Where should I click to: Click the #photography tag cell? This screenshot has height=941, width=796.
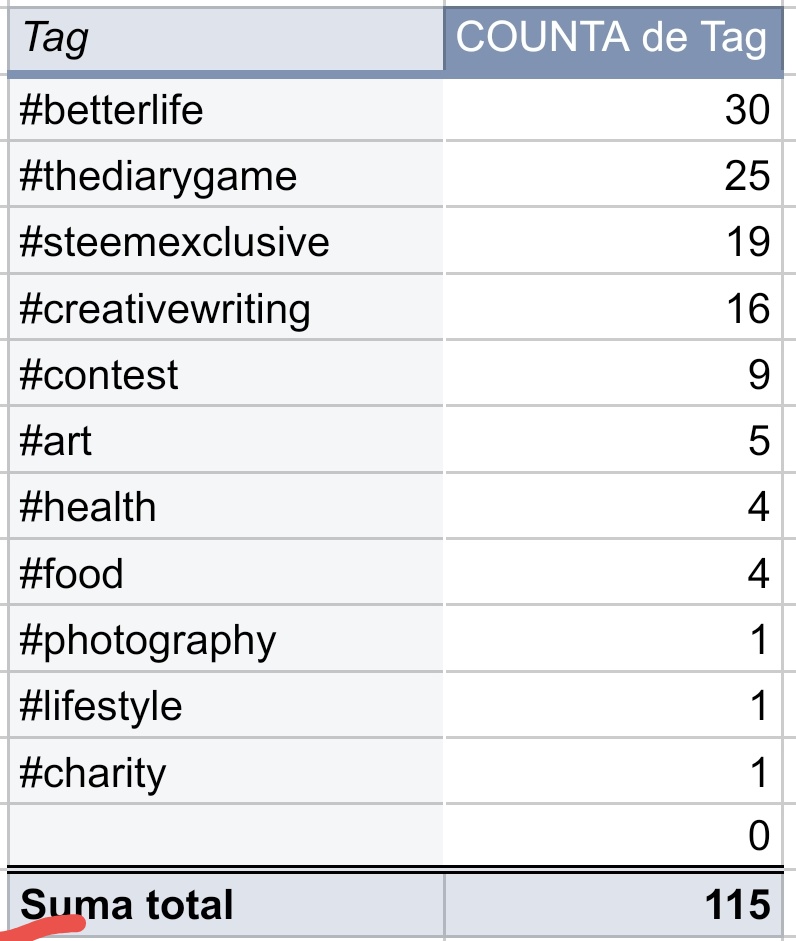[x=225, y=640]
